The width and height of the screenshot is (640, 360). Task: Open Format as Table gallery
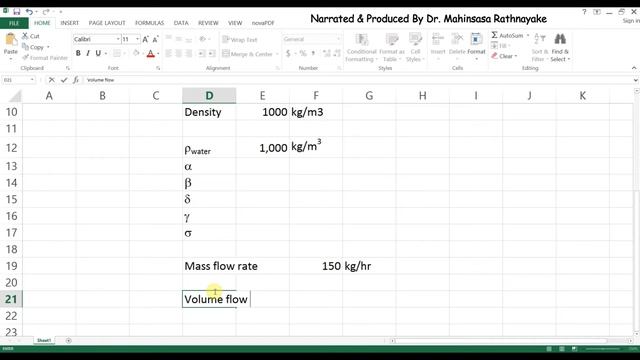[392, 48]
